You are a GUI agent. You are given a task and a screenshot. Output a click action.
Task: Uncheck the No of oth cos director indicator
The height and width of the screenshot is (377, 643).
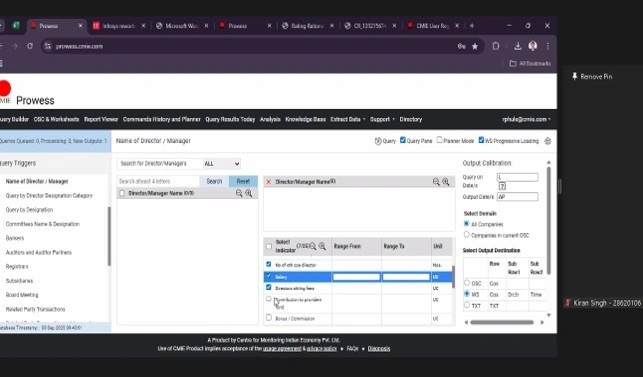[x=269, y=265]
